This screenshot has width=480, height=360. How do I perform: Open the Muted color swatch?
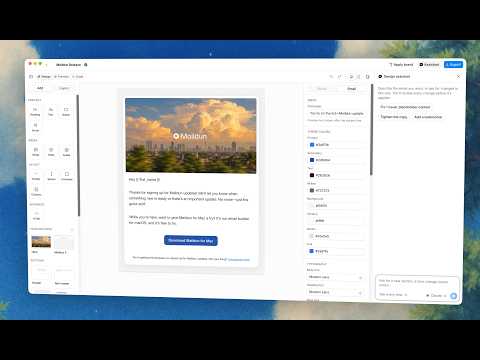312,190
